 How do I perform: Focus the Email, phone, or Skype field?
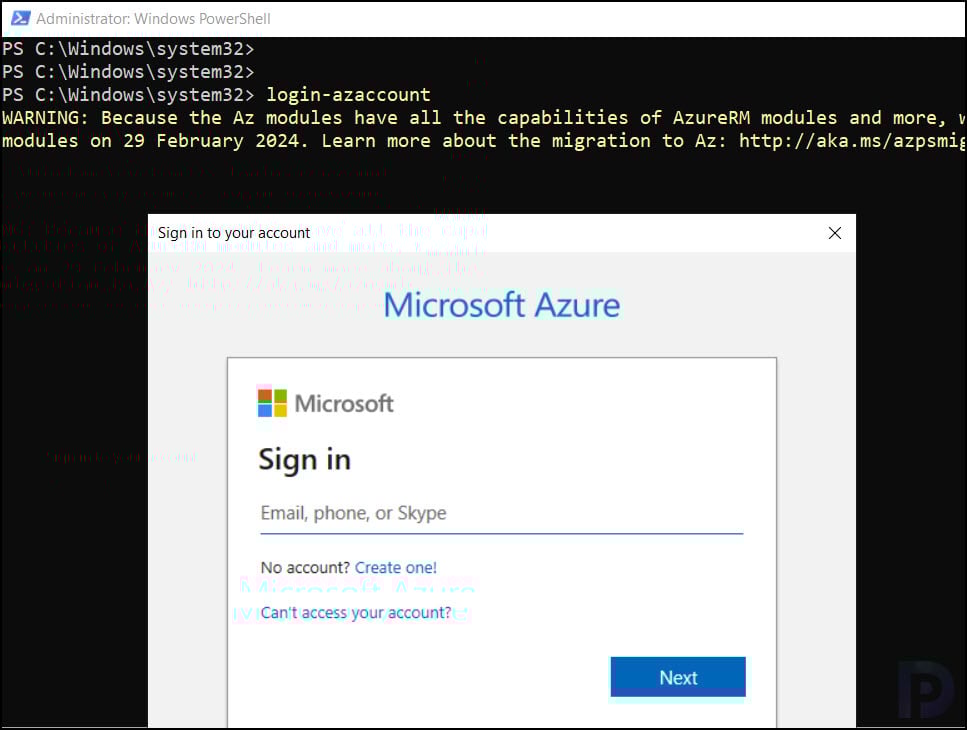point(501,514)
